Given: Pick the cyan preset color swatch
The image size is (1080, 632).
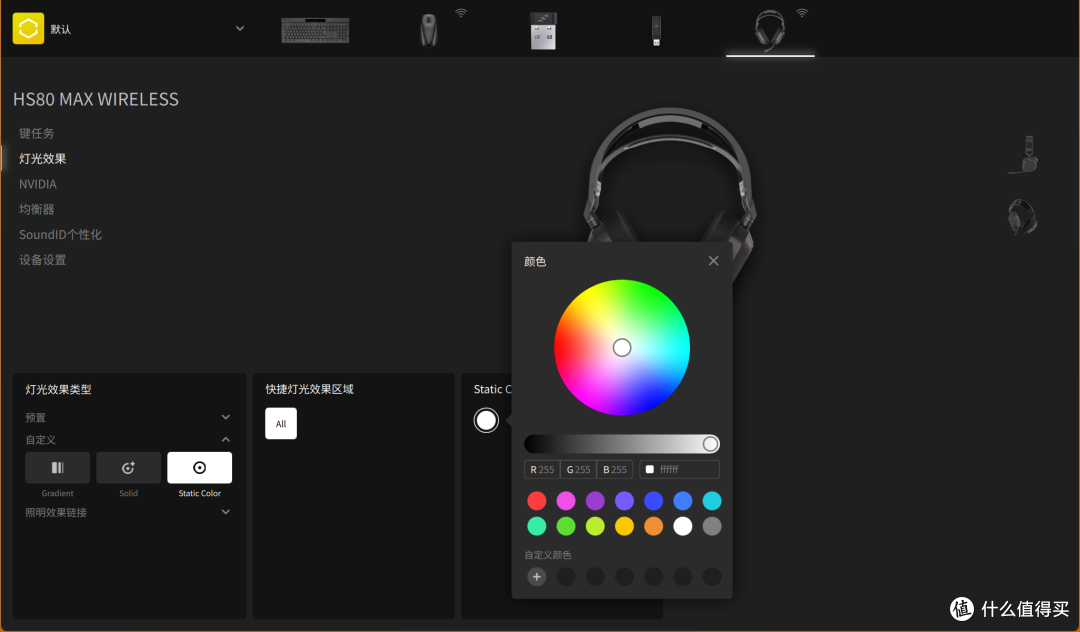Looking at the screenshot, I should tap(712, 501).
